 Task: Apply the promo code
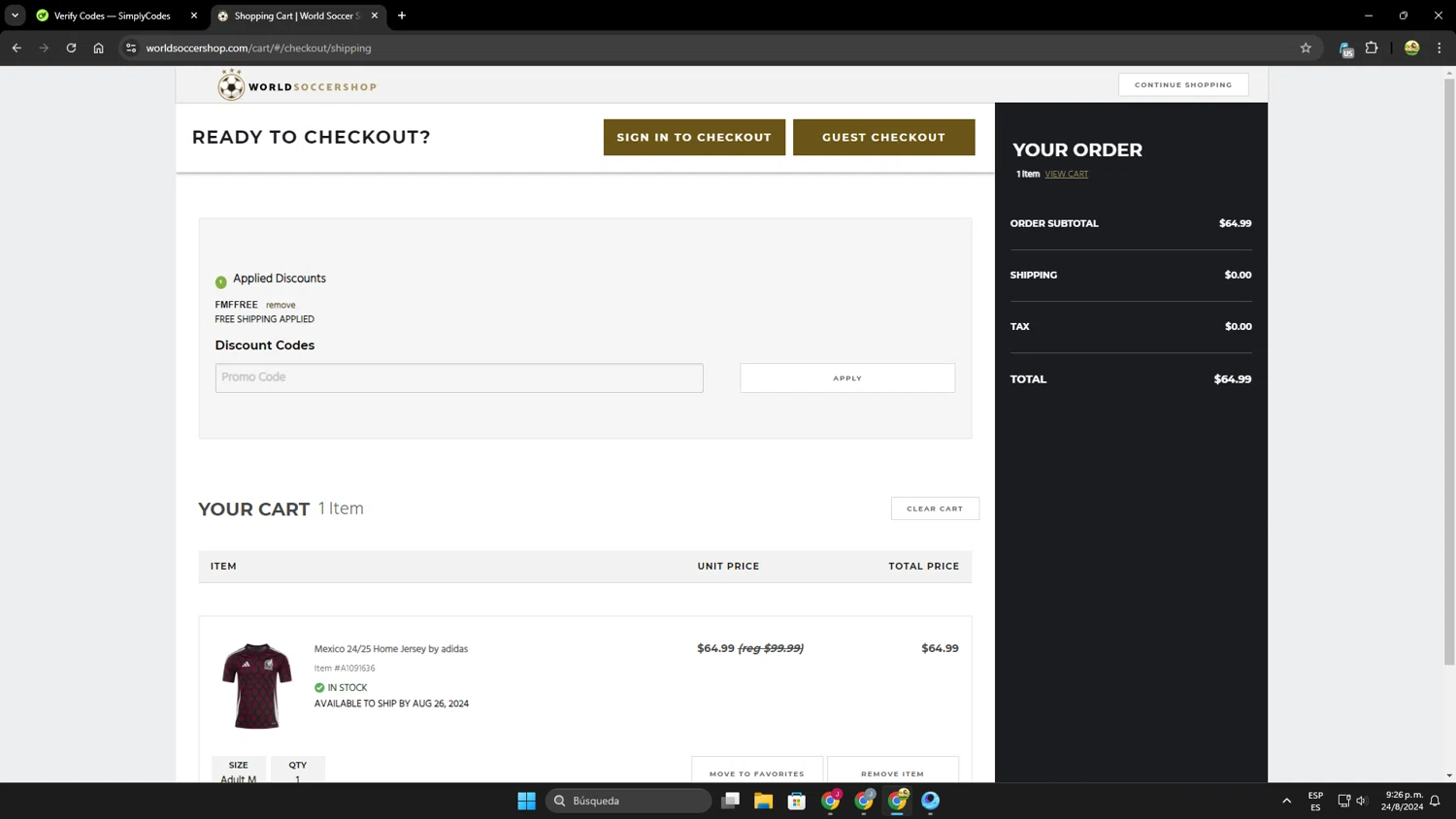tap(847, 377)
